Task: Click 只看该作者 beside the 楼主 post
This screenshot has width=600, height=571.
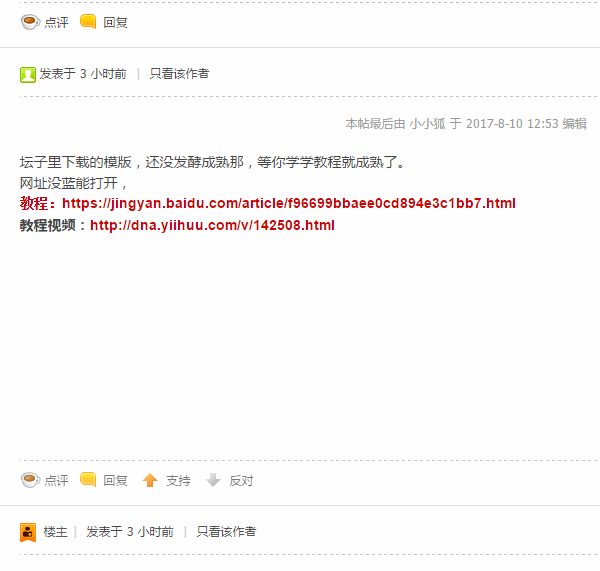Action: pyautogui.click(x=226, y=532)
